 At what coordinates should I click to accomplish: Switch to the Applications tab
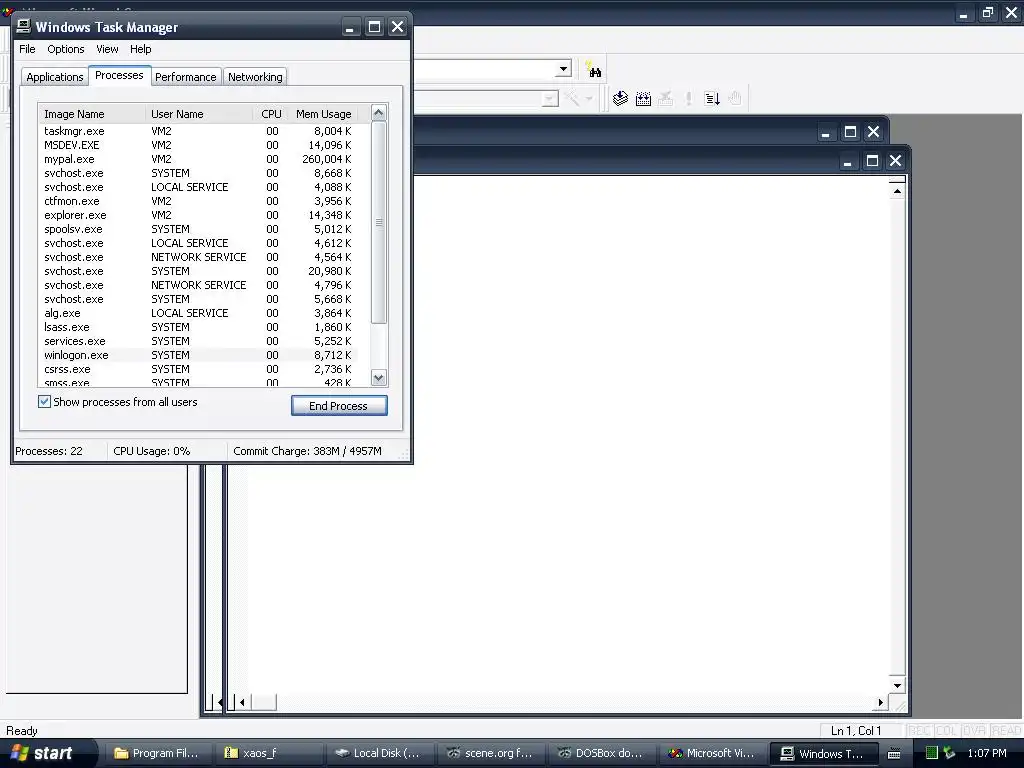(x=55, y=76)
